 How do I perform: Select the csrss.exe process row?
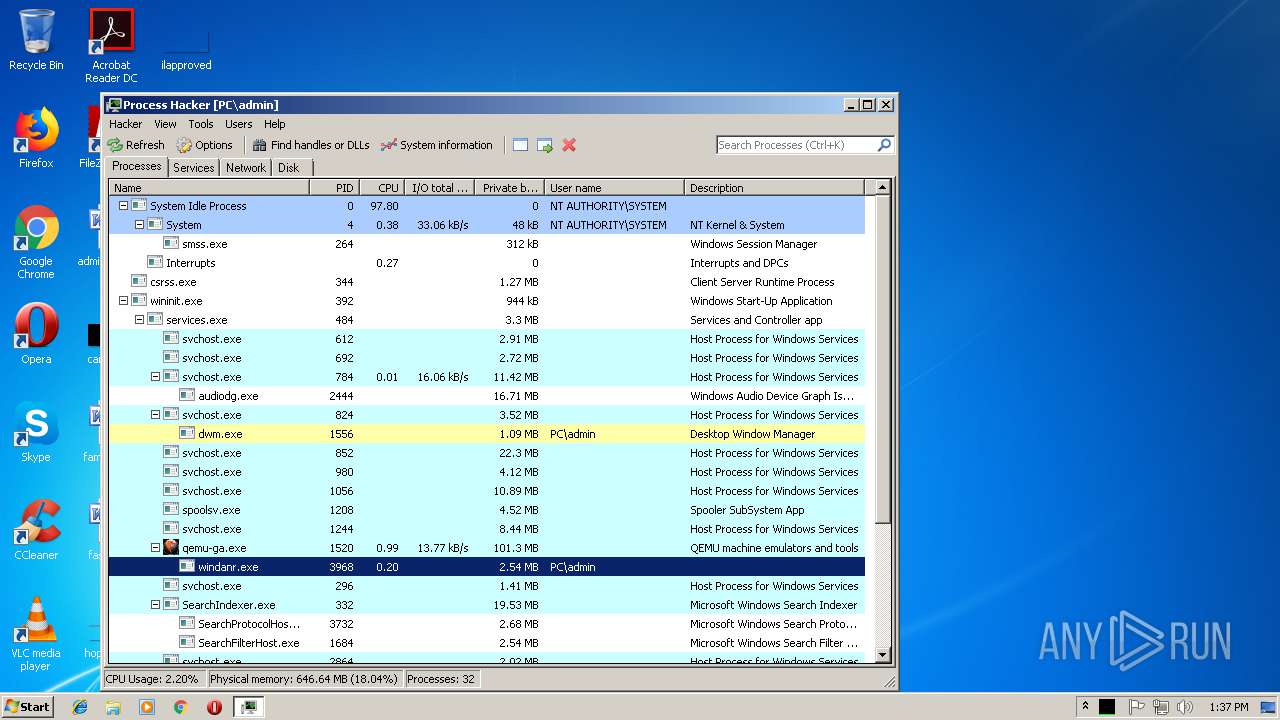click(486, 282)
